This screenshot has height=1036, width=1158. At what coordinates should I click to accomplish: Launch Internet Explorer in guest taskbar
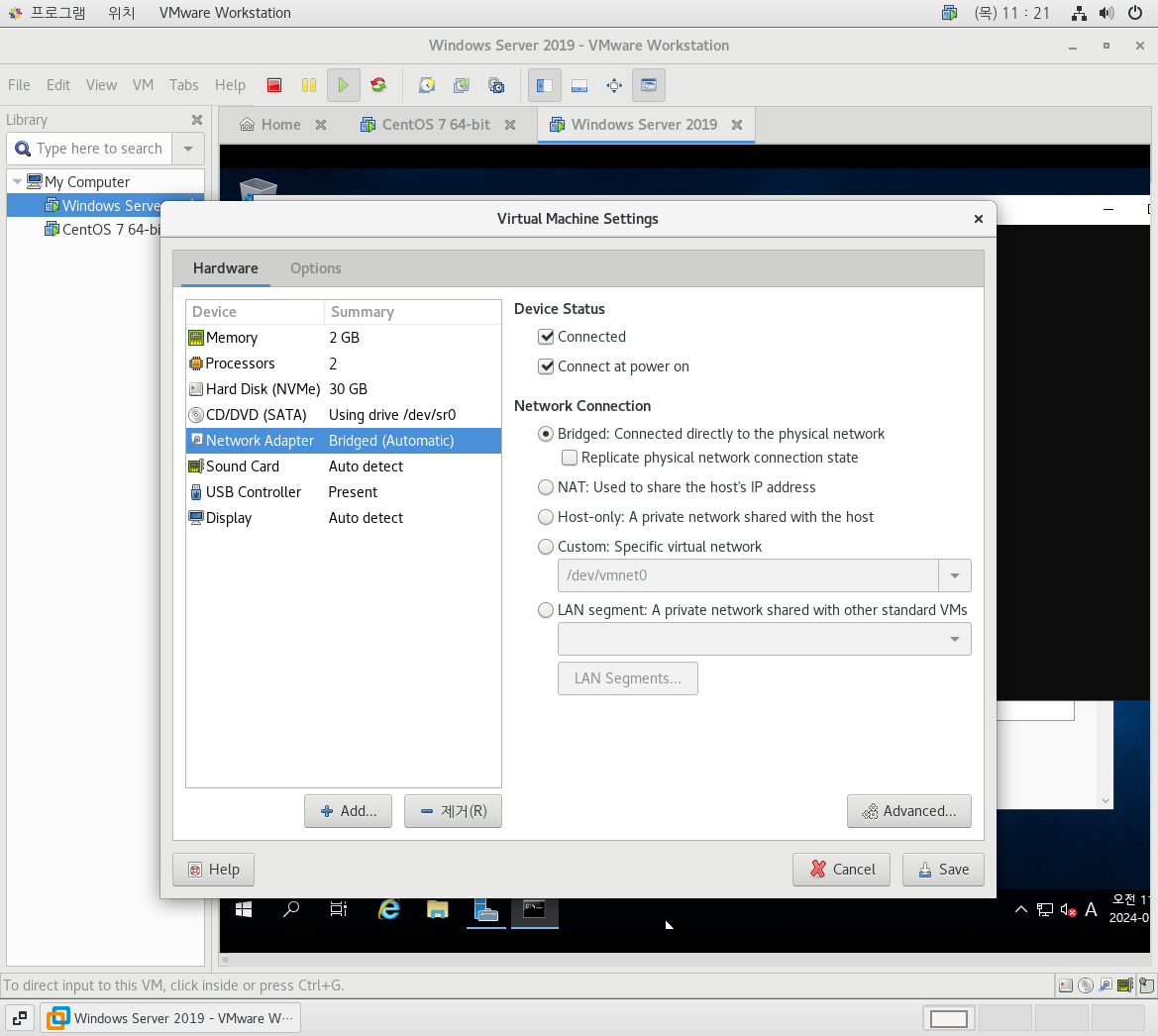(x=388, y=910)
